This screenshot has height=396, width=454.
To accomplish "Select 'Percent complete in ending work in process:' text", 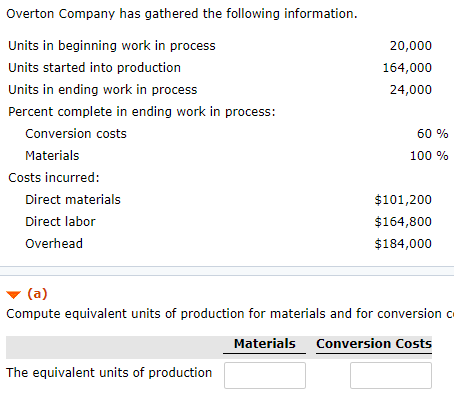I will pos(142,112).
